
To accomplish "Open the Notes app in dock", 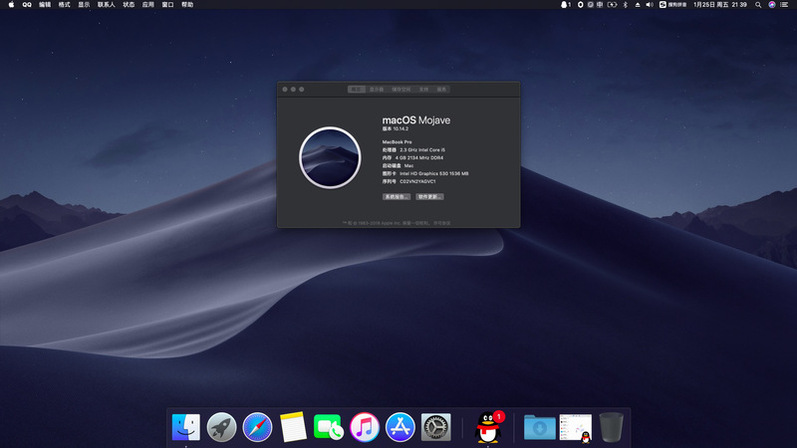I will pyautogui.click(x=292, y=427).
